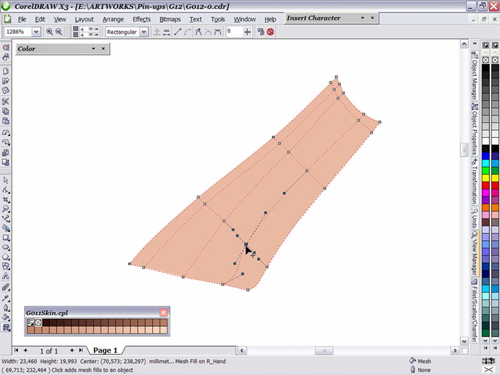Open the Bitmaps menu
Screen dimensions: 500x375
point(170,19)
